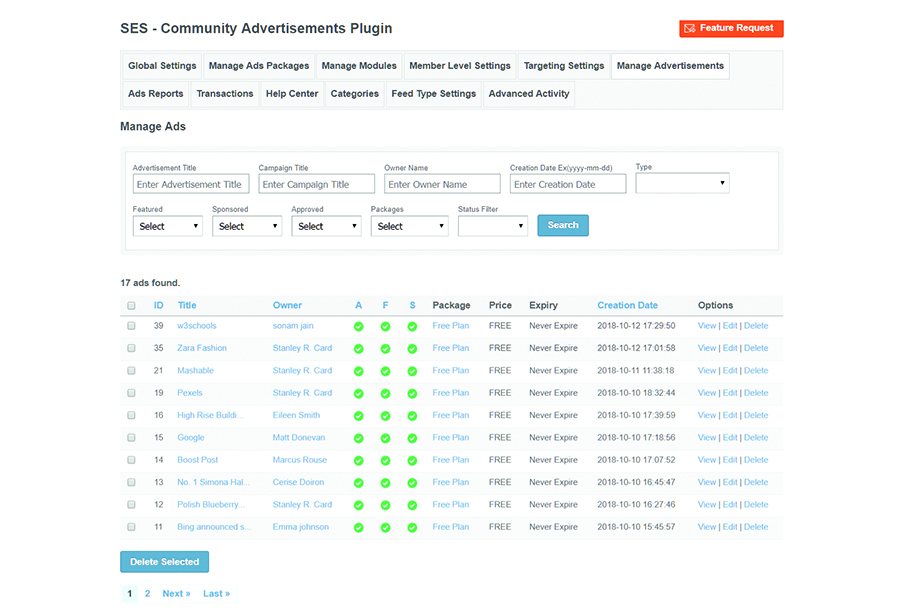
Task: Open the Type dropdown filter
Action: pos(682,184)
